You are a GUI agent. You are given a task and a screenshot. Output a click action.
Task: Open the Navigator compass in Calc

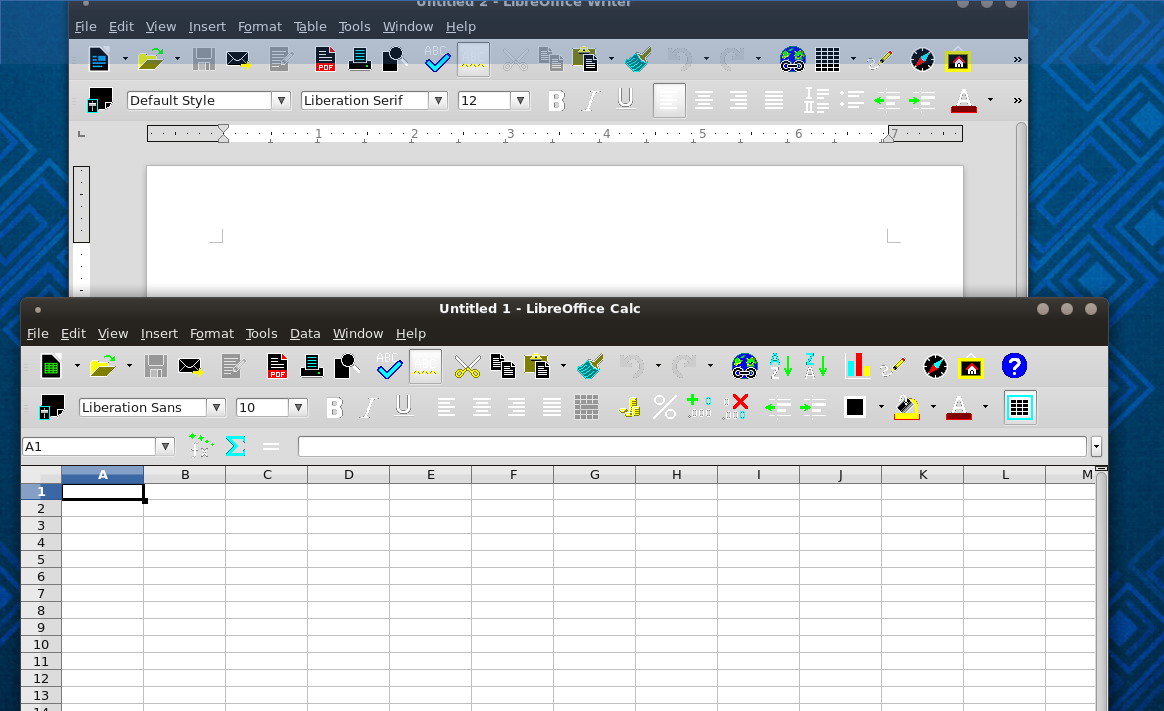(x=935, y=366)
